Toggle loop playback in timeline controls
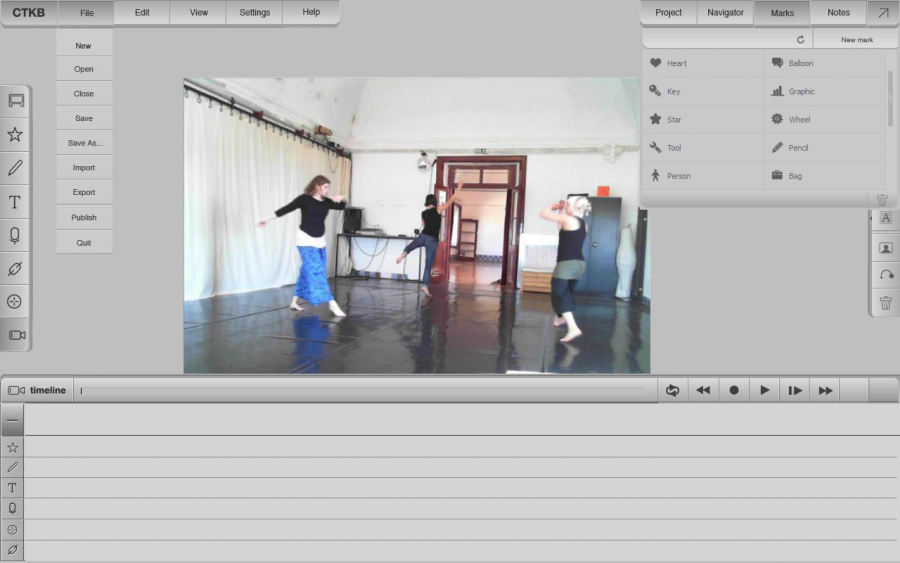Viewport: 900px width, 563px height. pyautogui.click(x=672, y=390)
